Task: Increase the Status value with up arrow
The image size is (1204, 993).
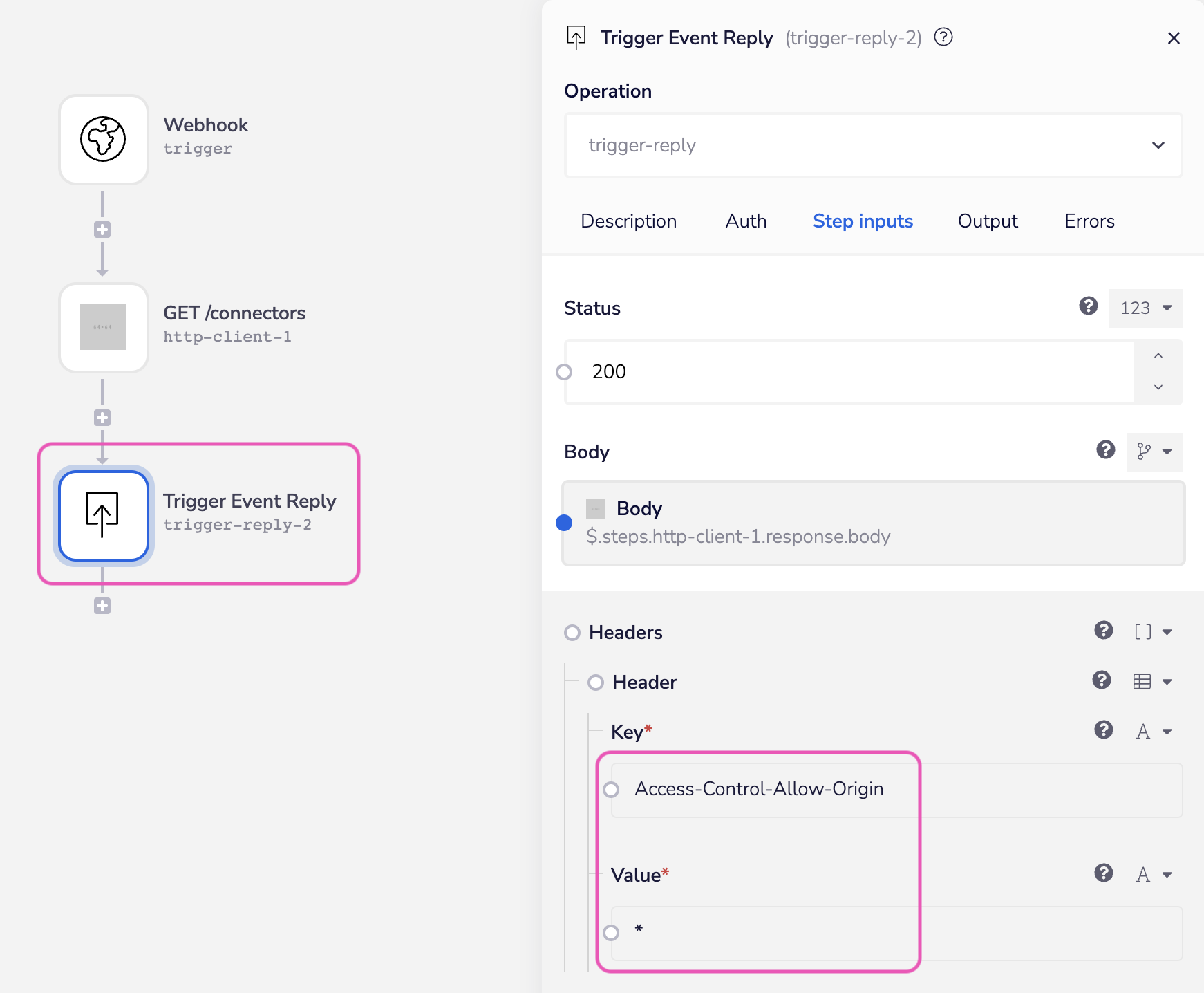Action: tap(1158, 356)
